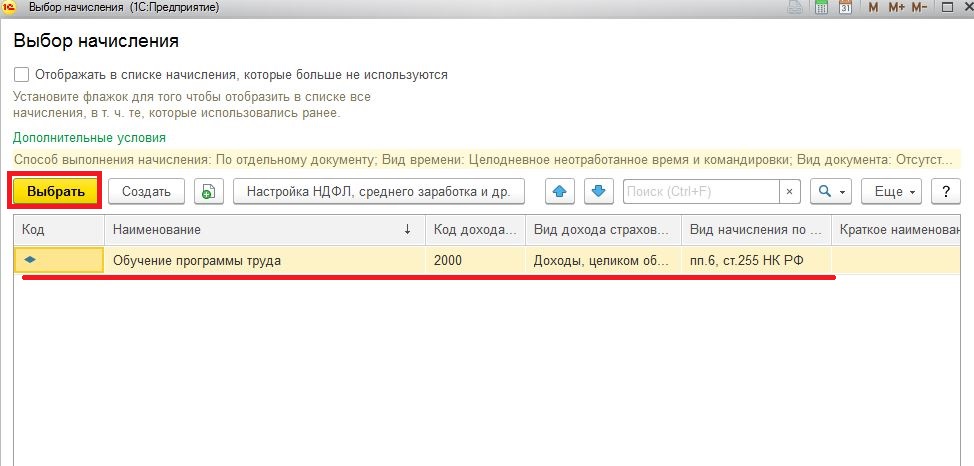Click cell Доходы, целиком об...
974x466 pixels.
604,260
